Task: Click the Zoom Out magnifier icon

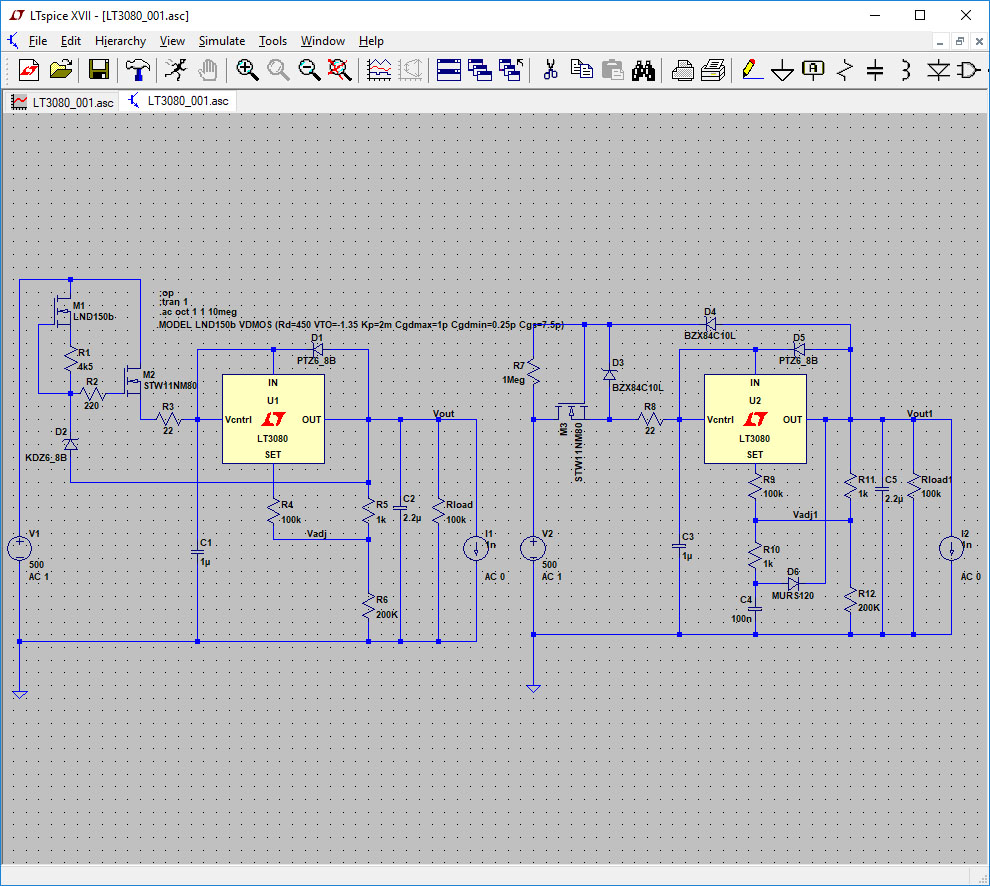Action: tap(309, 69)
